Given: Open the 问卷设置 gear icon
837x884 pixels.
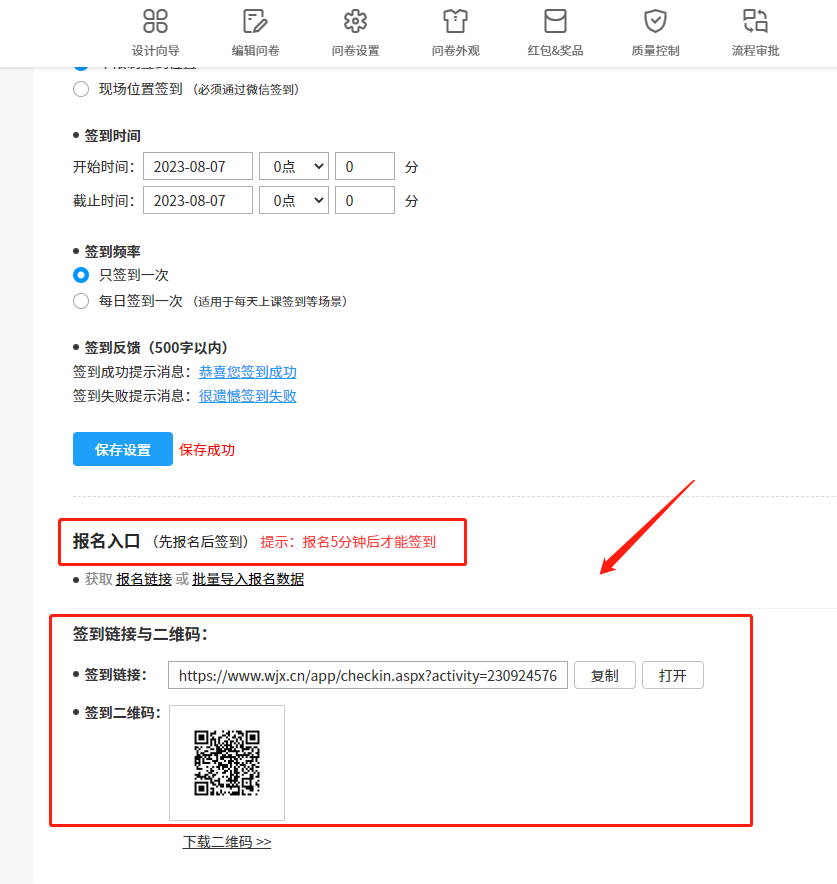Looking at the screenshot, I should [x=355, y=21].
